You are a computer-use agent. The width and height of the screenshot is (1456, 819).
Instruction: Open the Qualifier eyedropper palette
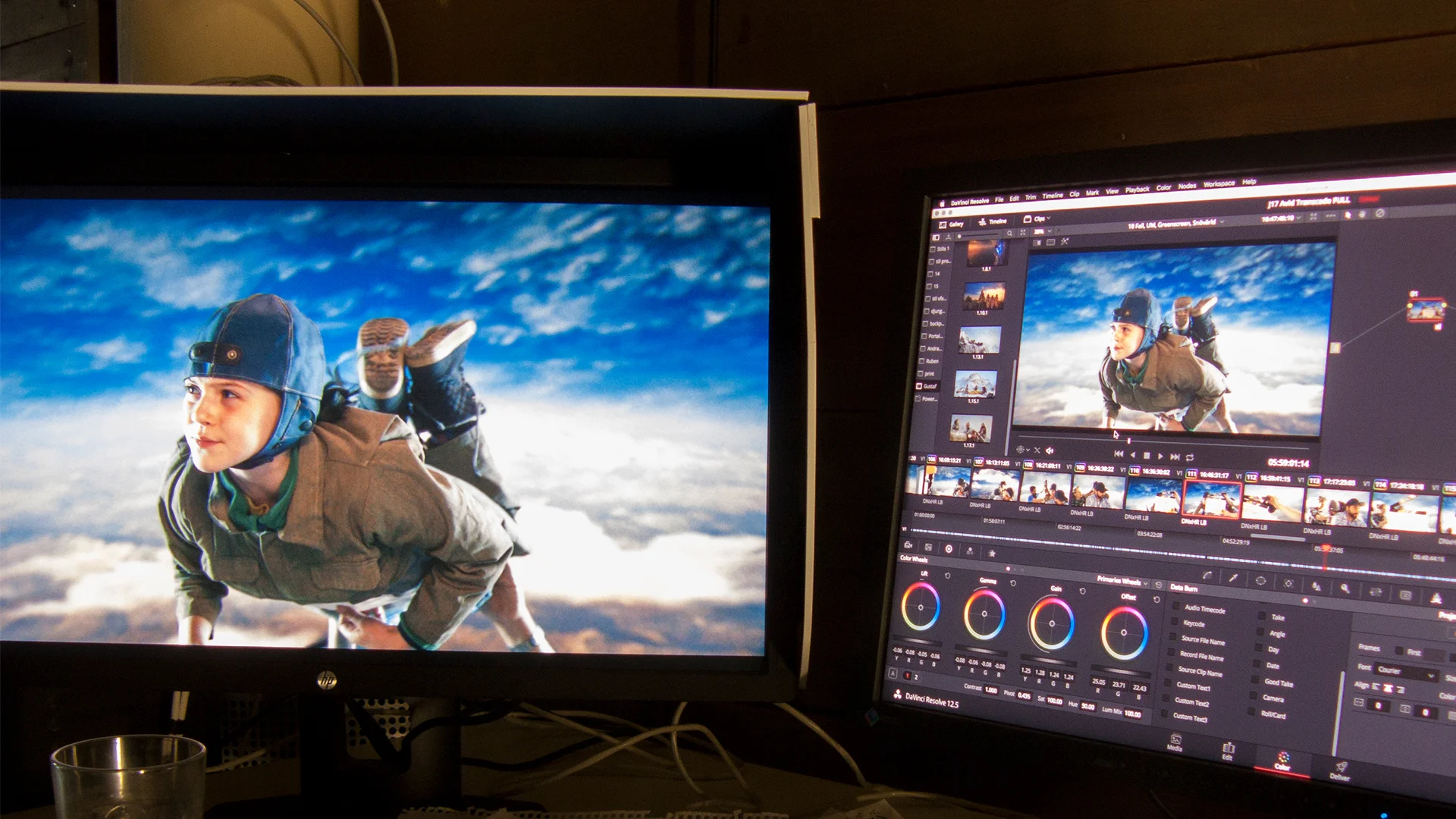point(1234,578)
